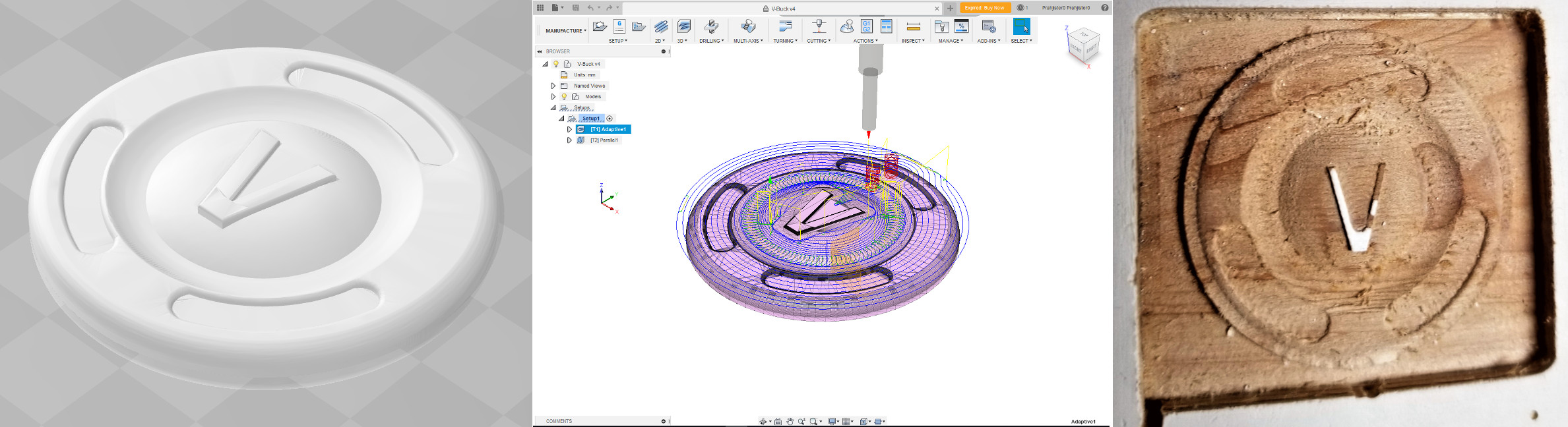
Task: Click the New Setup icon
Action: coord(600,26)
